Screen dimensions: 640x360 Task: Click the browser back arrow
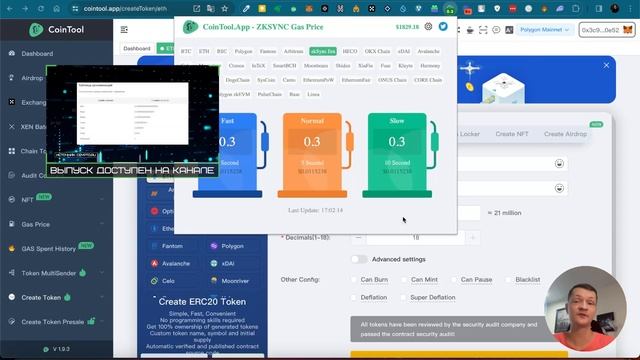pyautogui.click(x=10, y=8)
